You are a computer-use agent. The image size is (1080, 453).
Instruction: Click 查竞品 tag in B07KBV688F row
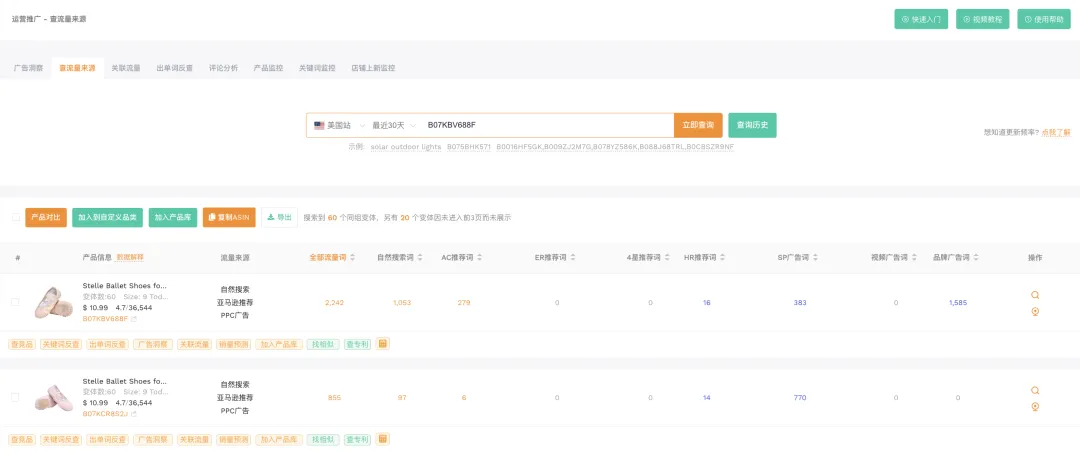pos(22,344)
